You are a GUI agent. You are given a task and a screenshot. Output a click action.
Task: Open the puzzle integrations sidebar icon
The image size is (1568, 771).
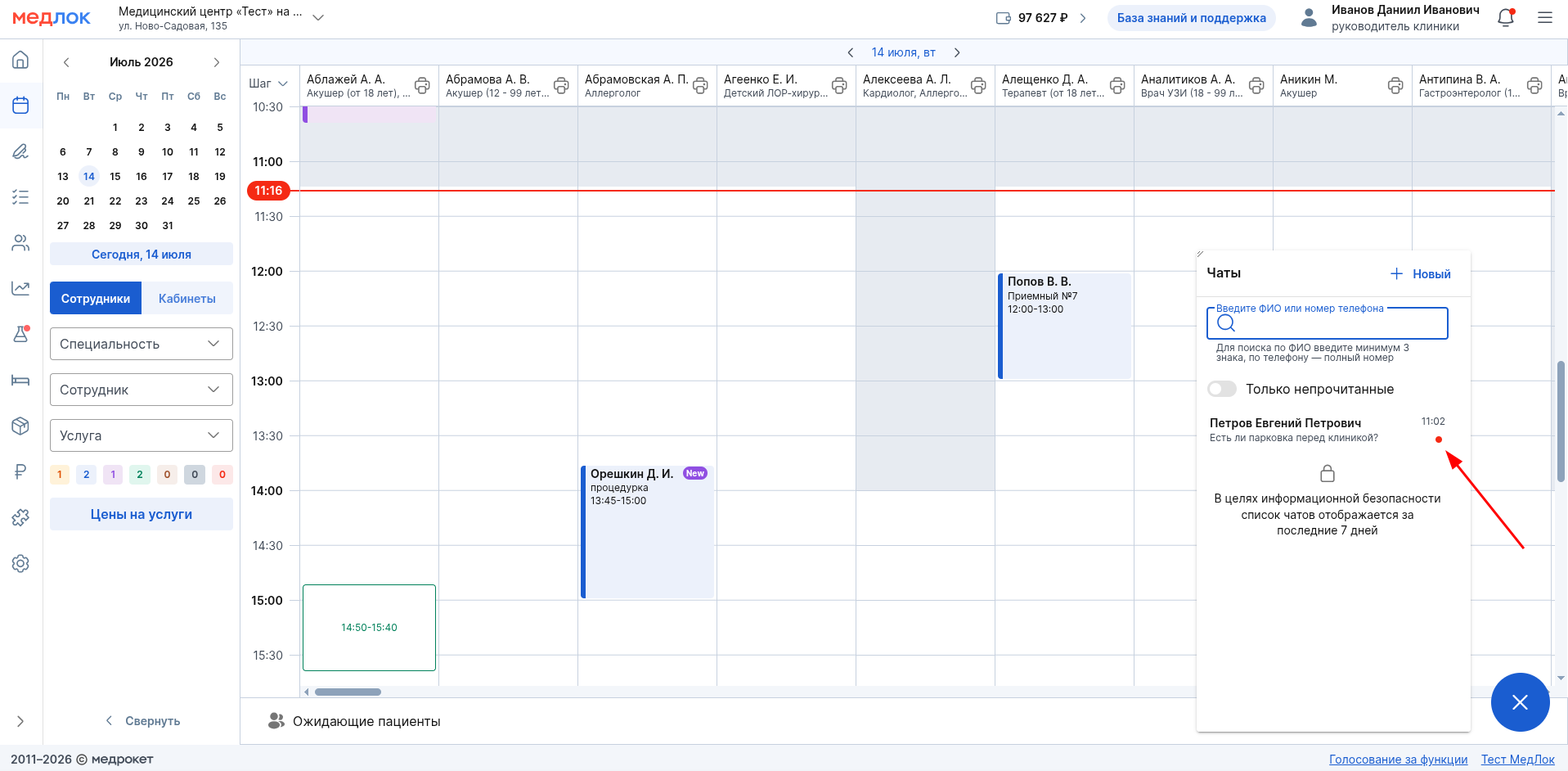pos(20,517)
